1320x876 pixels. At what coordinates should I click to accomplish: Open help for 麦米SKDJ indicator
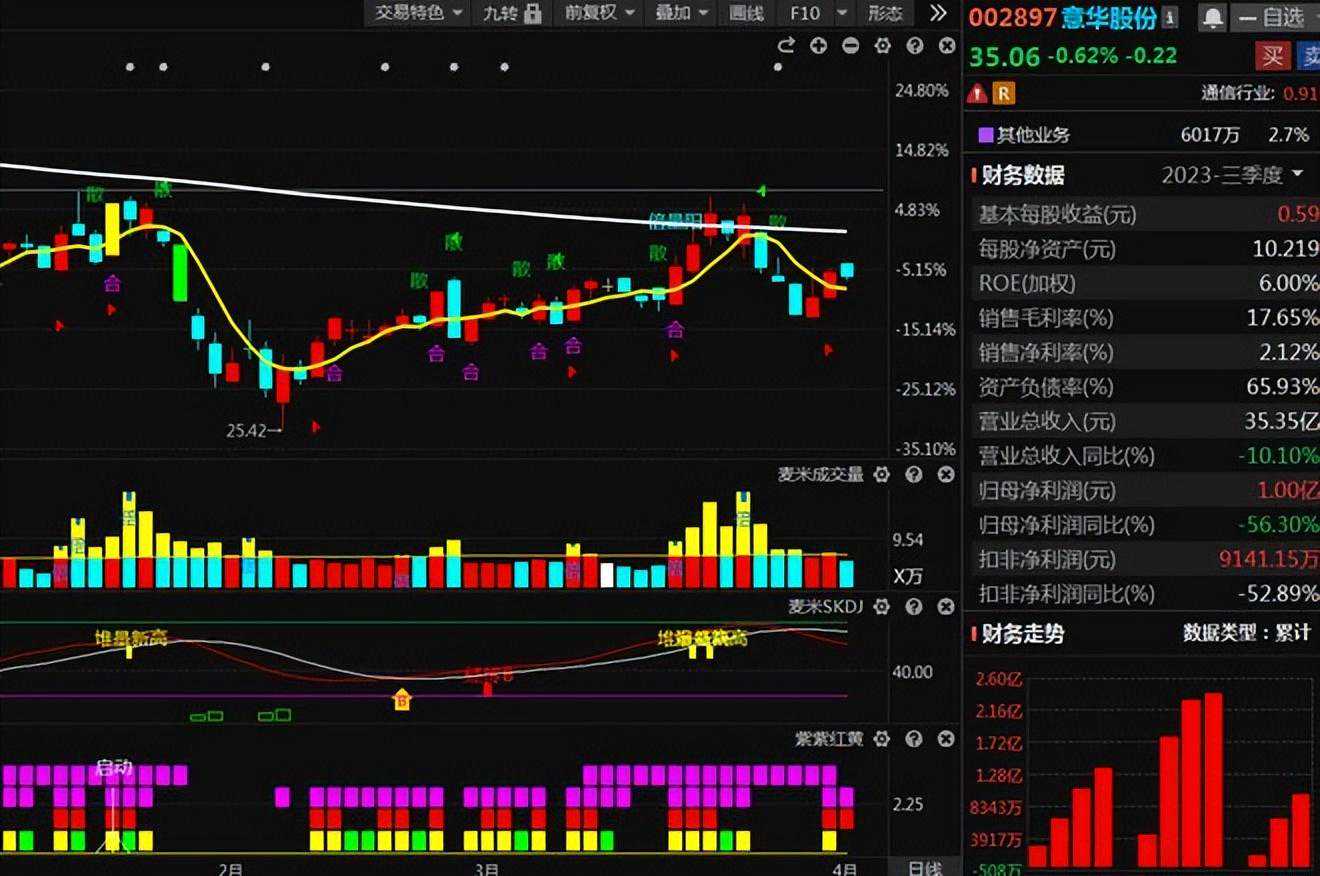(913, 607)
